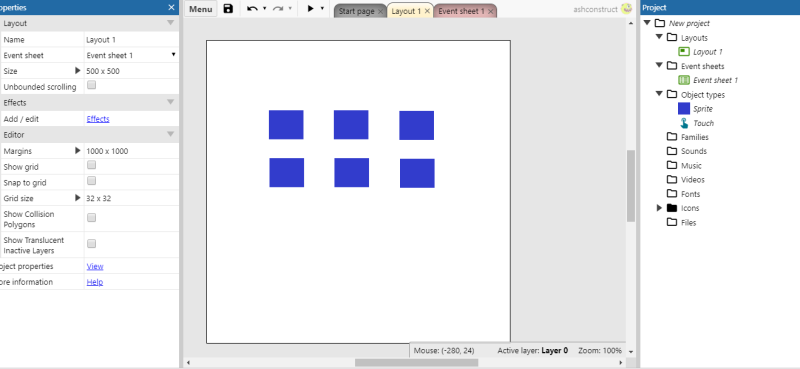Toggle the Snap to grid checkbox
800x369 pixels.
click(91, 181)
